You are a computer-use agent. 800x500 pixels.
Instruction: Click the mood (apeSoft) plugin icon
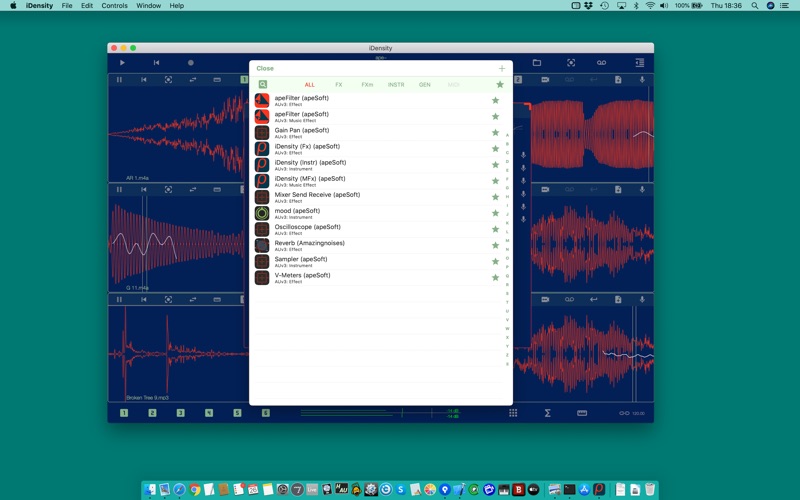point(262,213)
